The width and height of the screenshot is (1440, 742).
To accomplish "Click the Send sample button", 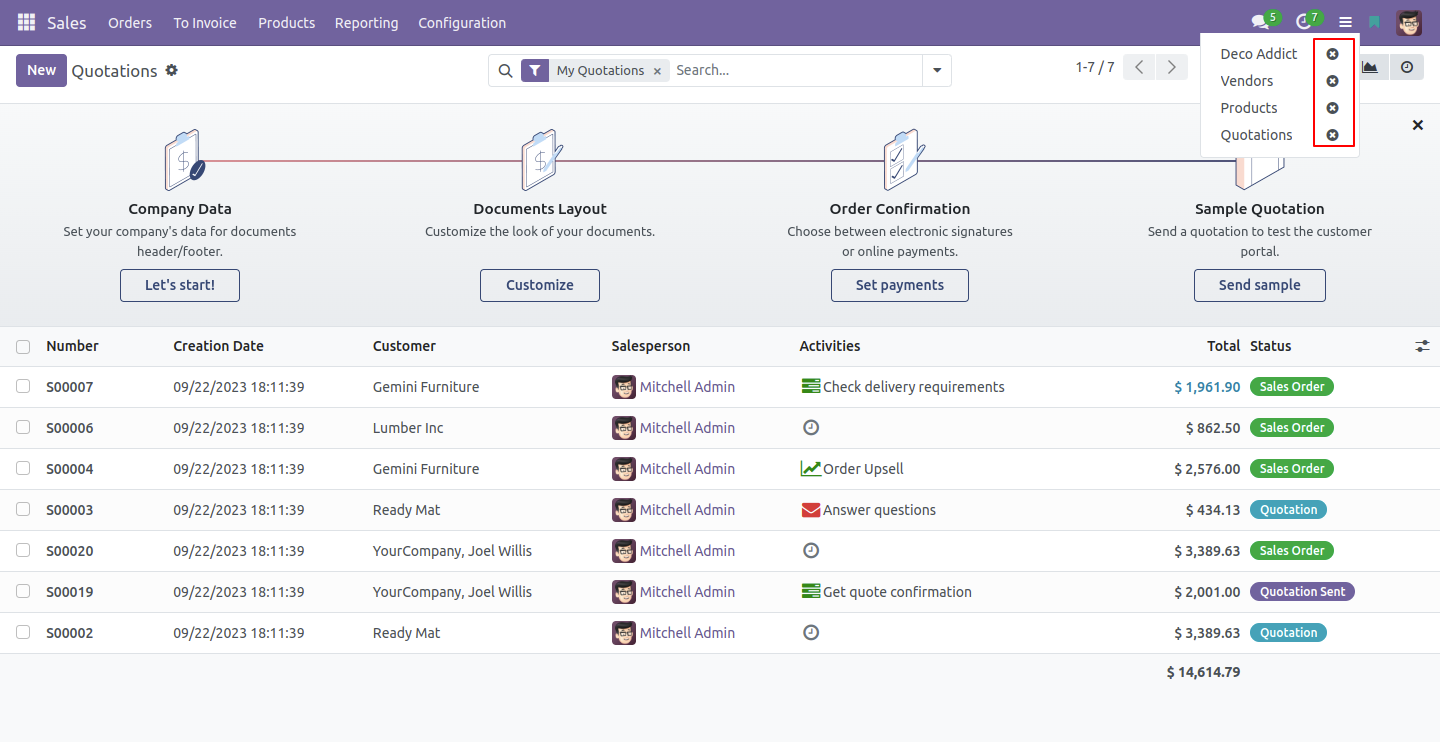I will click(x=1260, y=285).
